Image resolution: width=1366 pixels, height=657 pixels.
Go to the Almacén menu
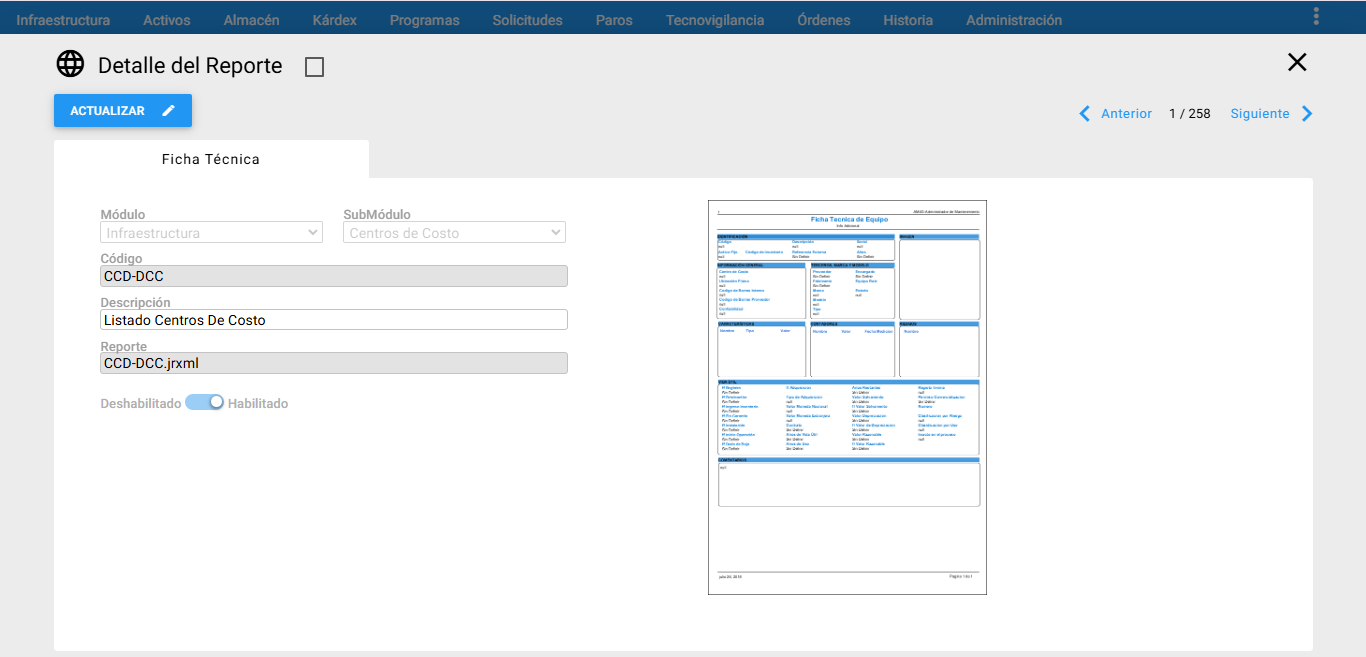pyautogui.click(x=251, y=20)
